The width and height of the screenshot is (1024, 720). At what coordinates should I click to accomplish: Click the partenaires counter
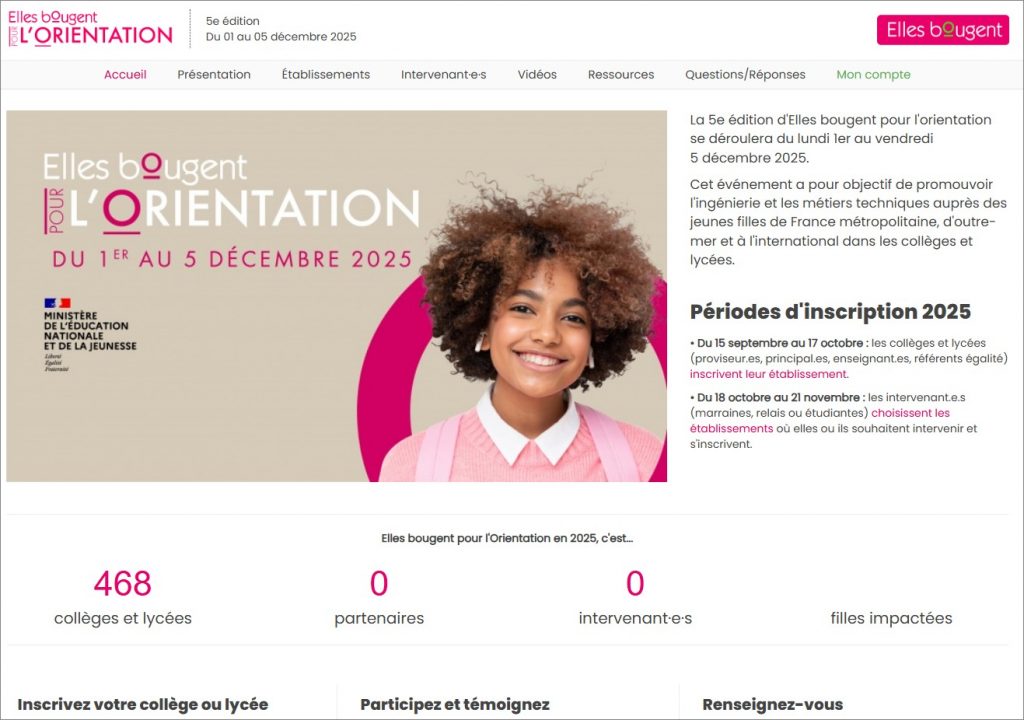[379, 598]
